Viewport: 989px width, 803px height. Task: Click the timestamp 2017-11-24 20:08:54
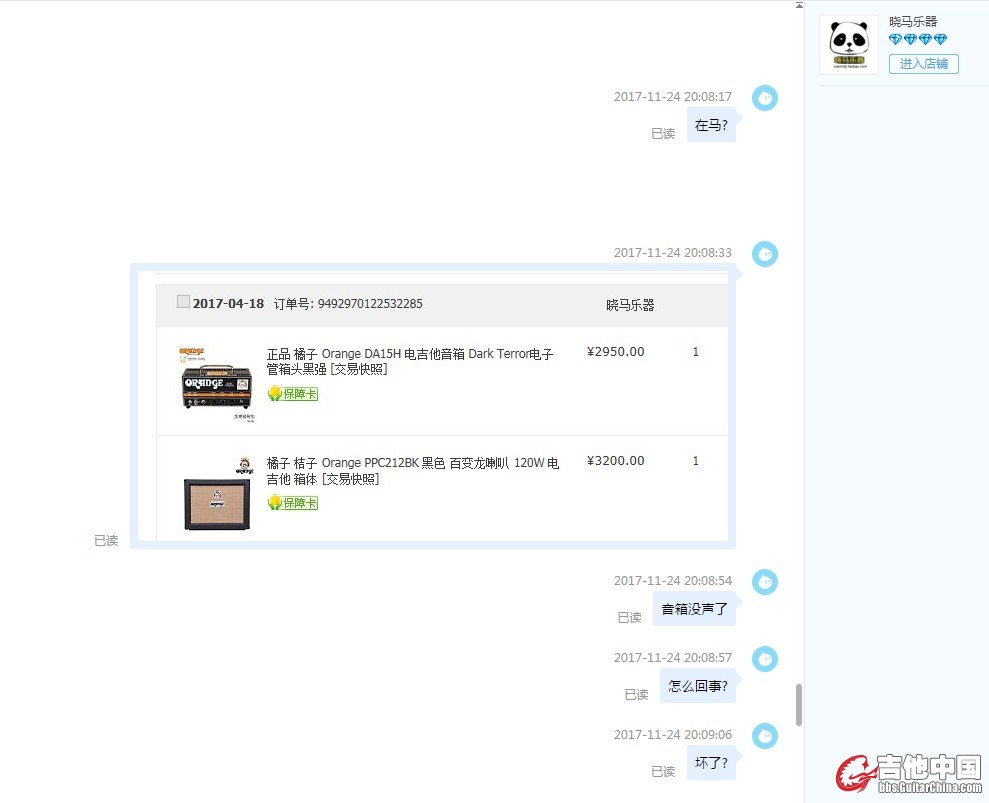[x=673, y=580]
